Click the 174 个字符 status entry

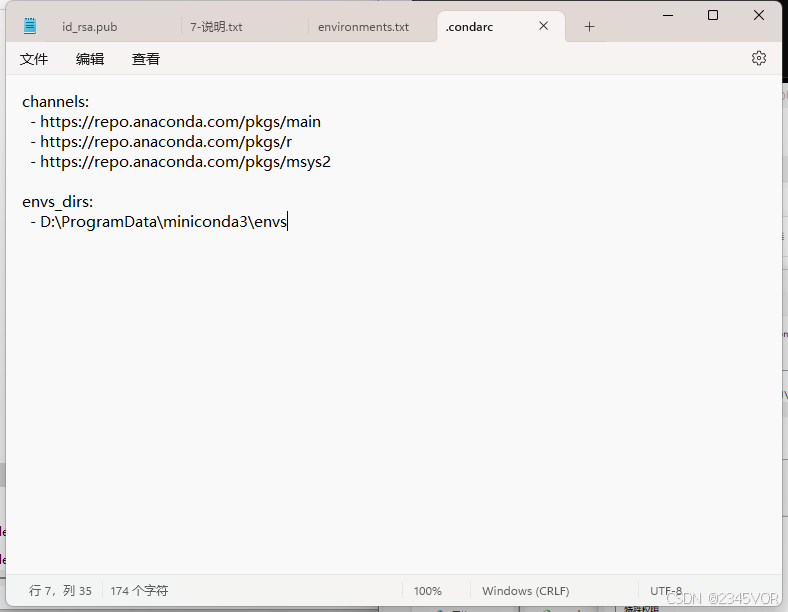click(x=139, y=591)
